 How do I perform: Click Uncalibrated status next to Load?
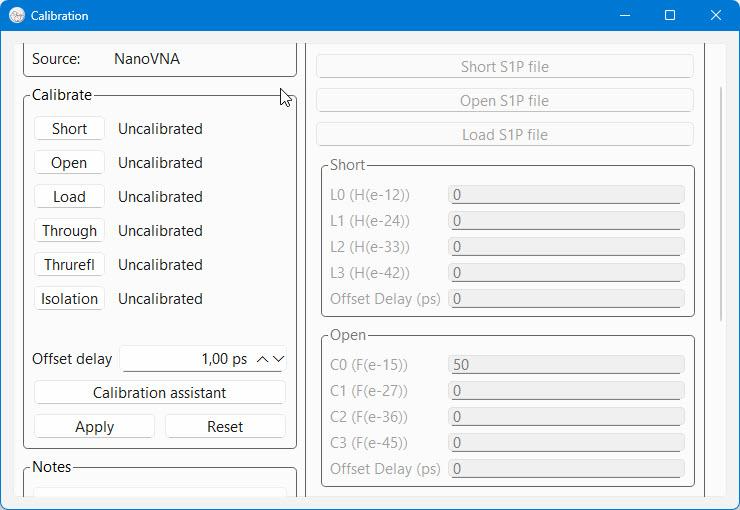[x=160, y=197]
